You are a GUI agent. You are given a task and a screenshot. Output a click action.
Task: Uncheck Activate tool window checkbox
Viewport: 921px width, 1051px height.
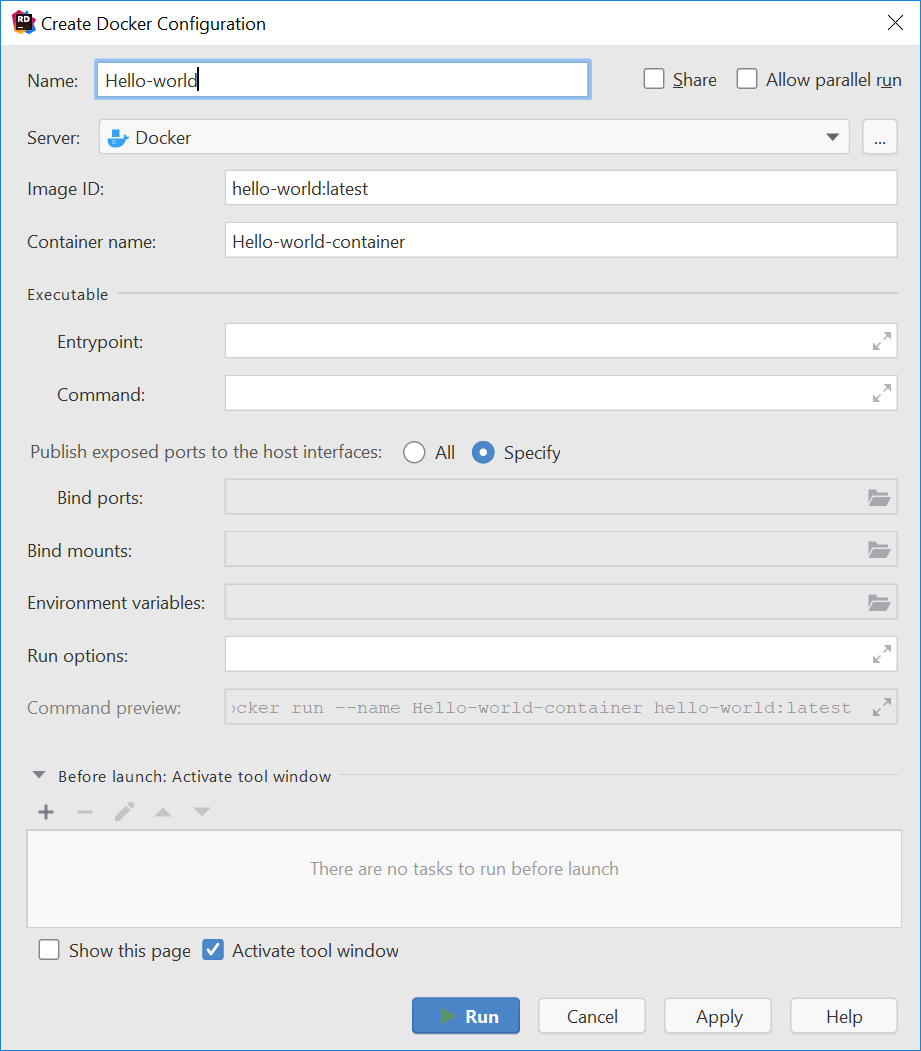213,950
